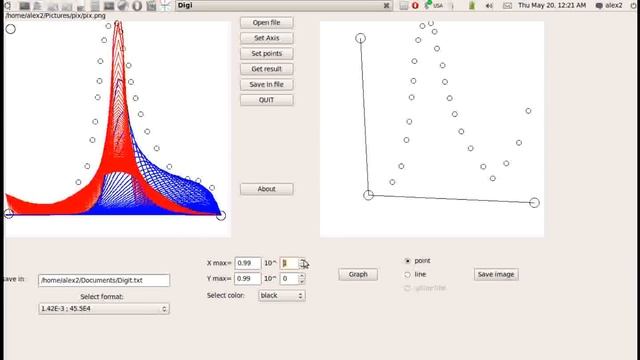Click the Save image button
Screen dimensions: 640x360
[496, 274]
